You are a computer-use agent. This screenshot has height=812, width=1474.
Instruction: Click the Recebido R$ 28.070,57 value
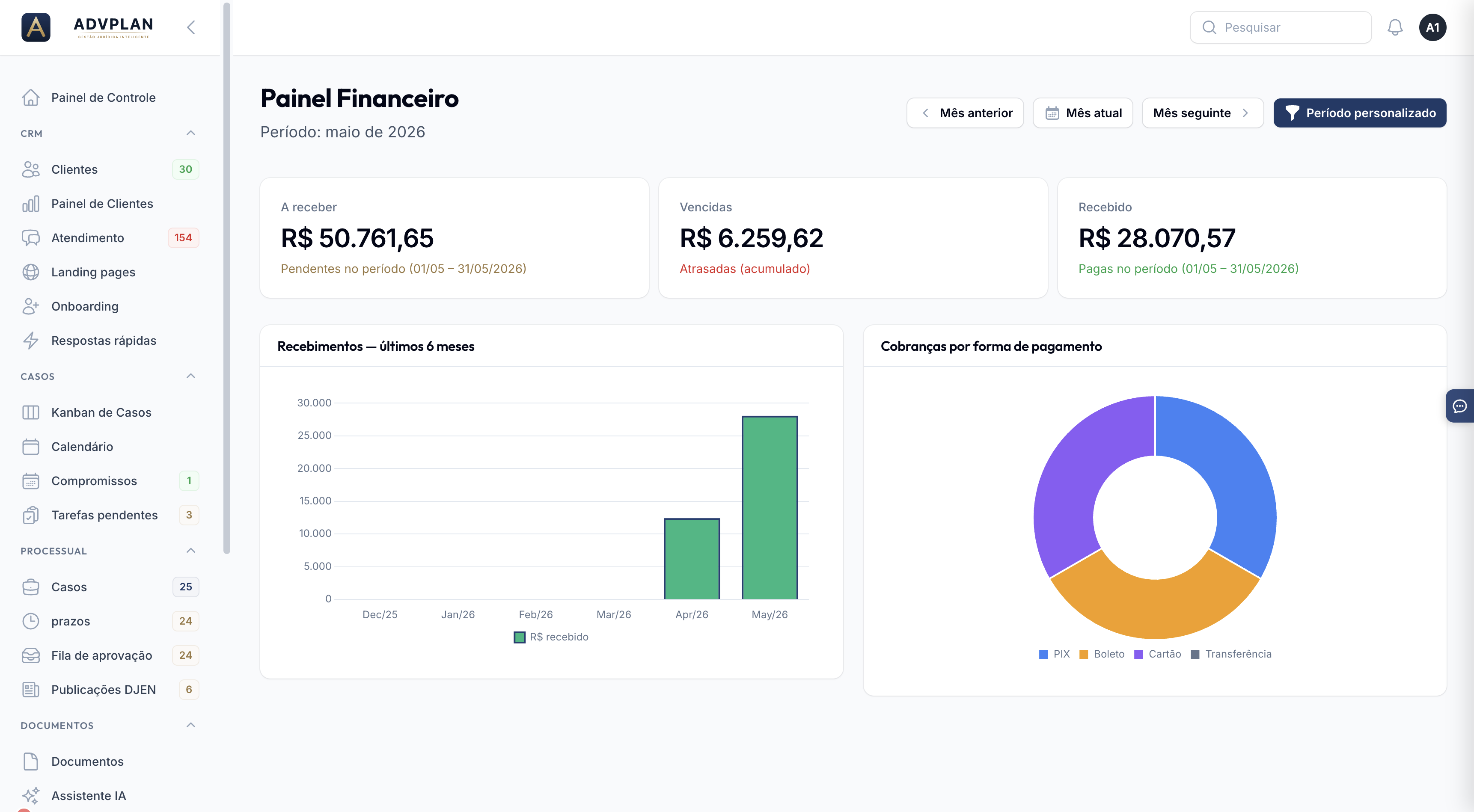1157,238
